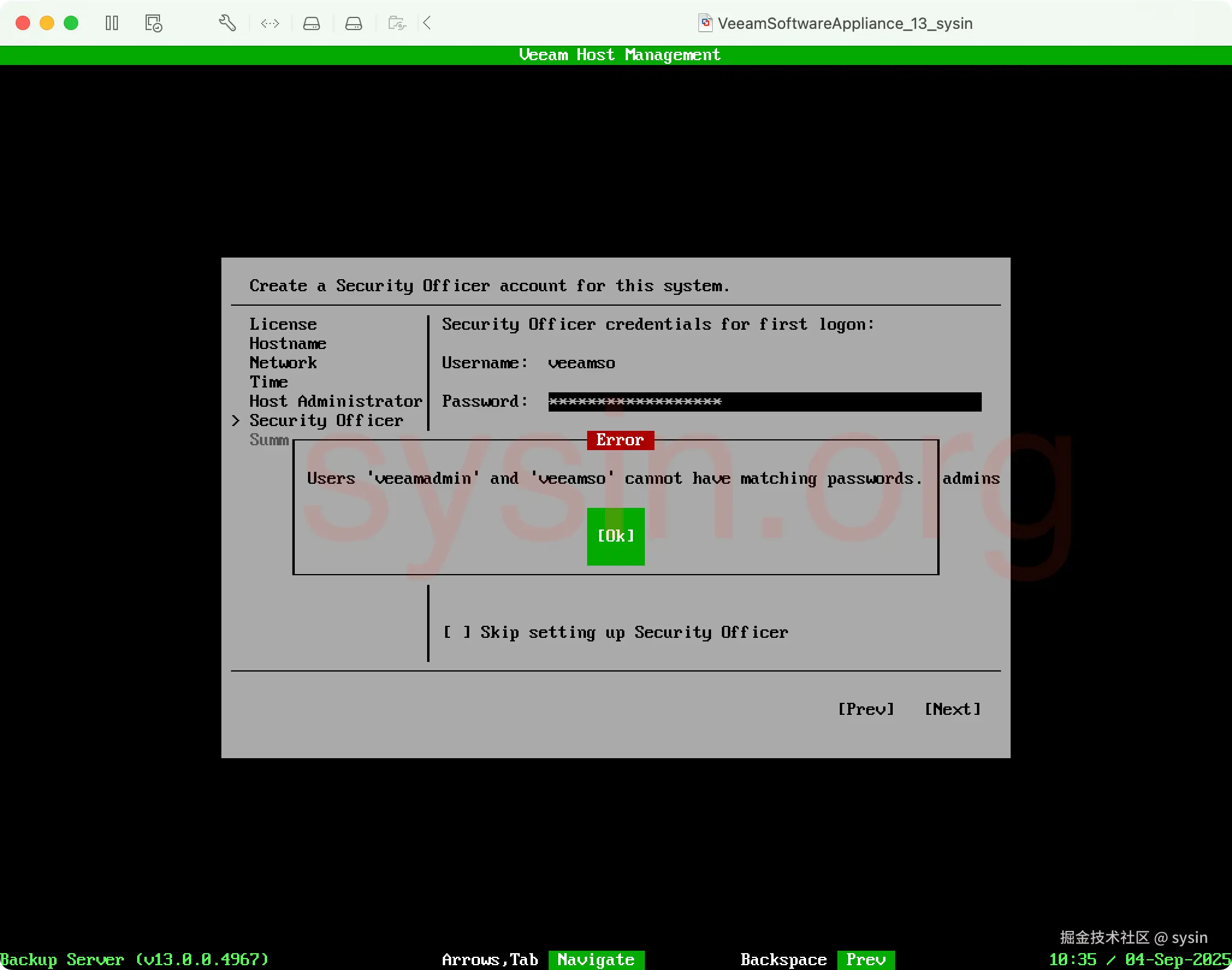Click the pause virtual machine icon
The image size is (1232, 970).
coord(112,23)
